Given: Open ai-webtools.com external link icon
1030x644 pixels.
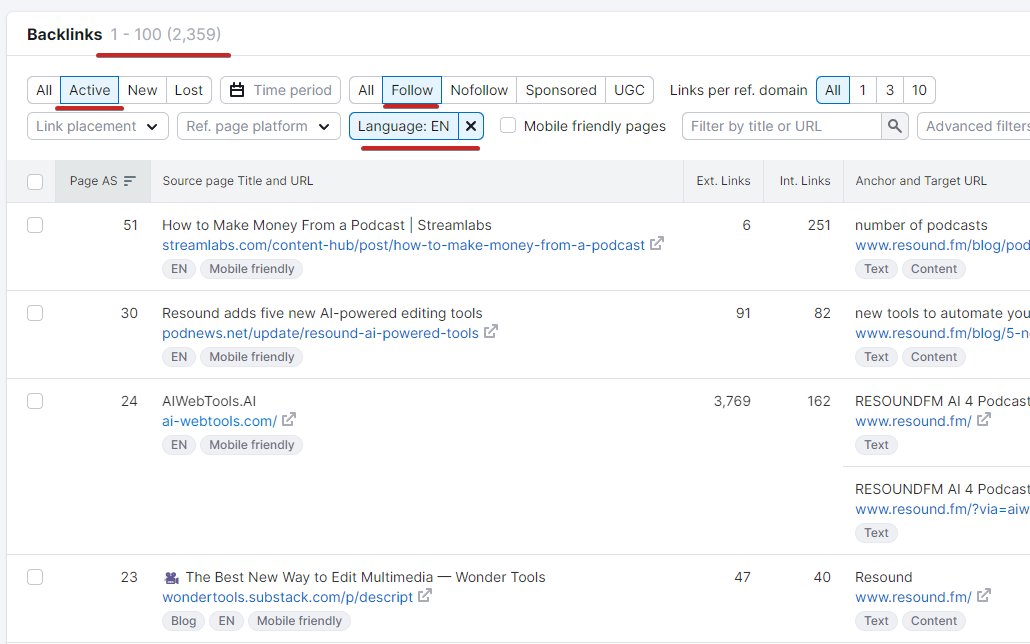Looking at the screenshot, I should pyautogui.click(x=289, y=420).
